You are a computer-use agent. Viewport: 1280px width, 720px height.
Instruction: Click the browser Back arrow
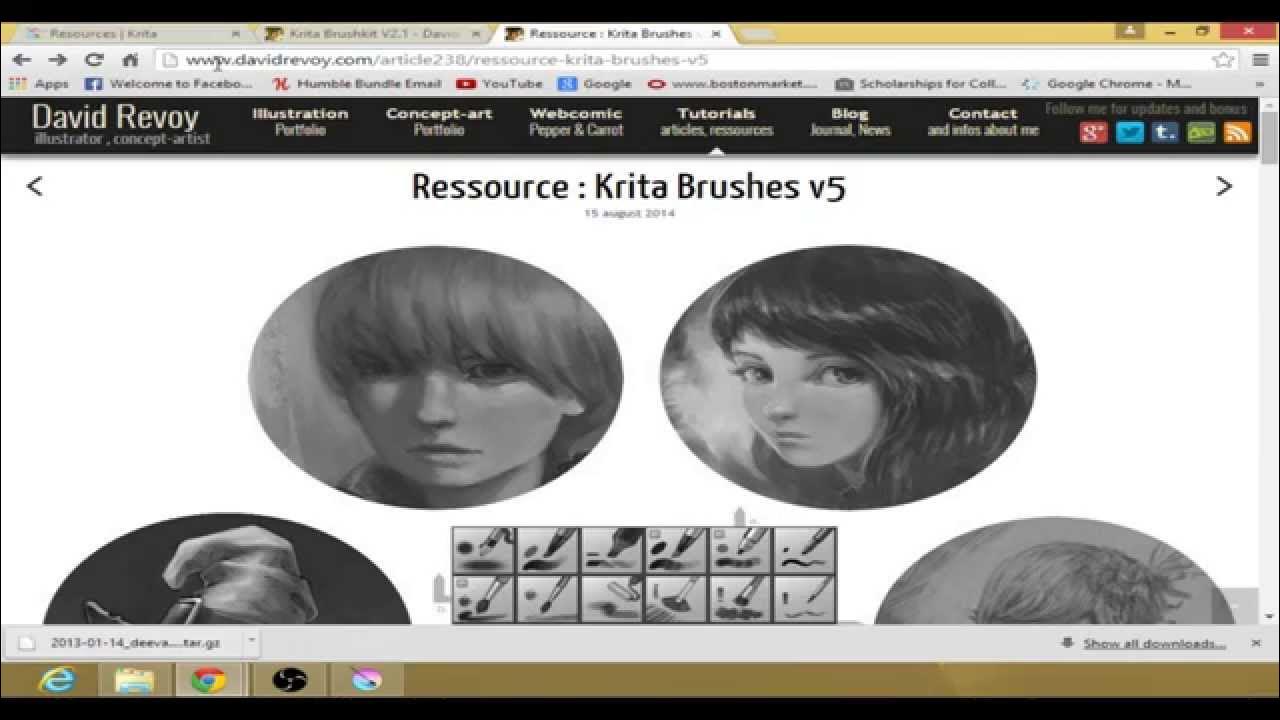tap(22, 60)
